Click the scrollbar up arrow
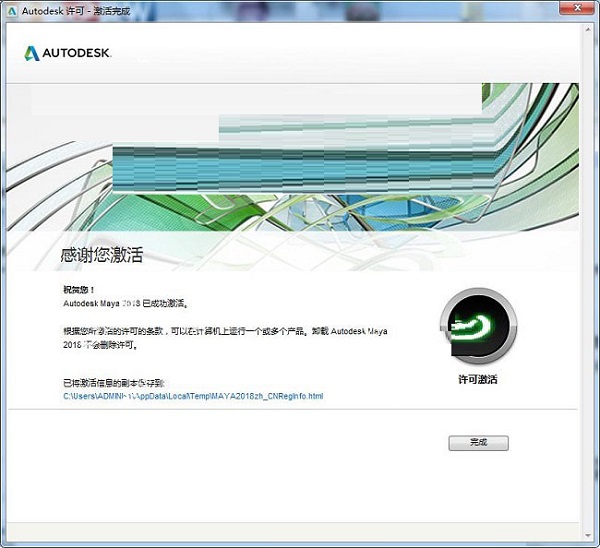The width and height of the screenshot is (600, 548). tap(588, 29)
